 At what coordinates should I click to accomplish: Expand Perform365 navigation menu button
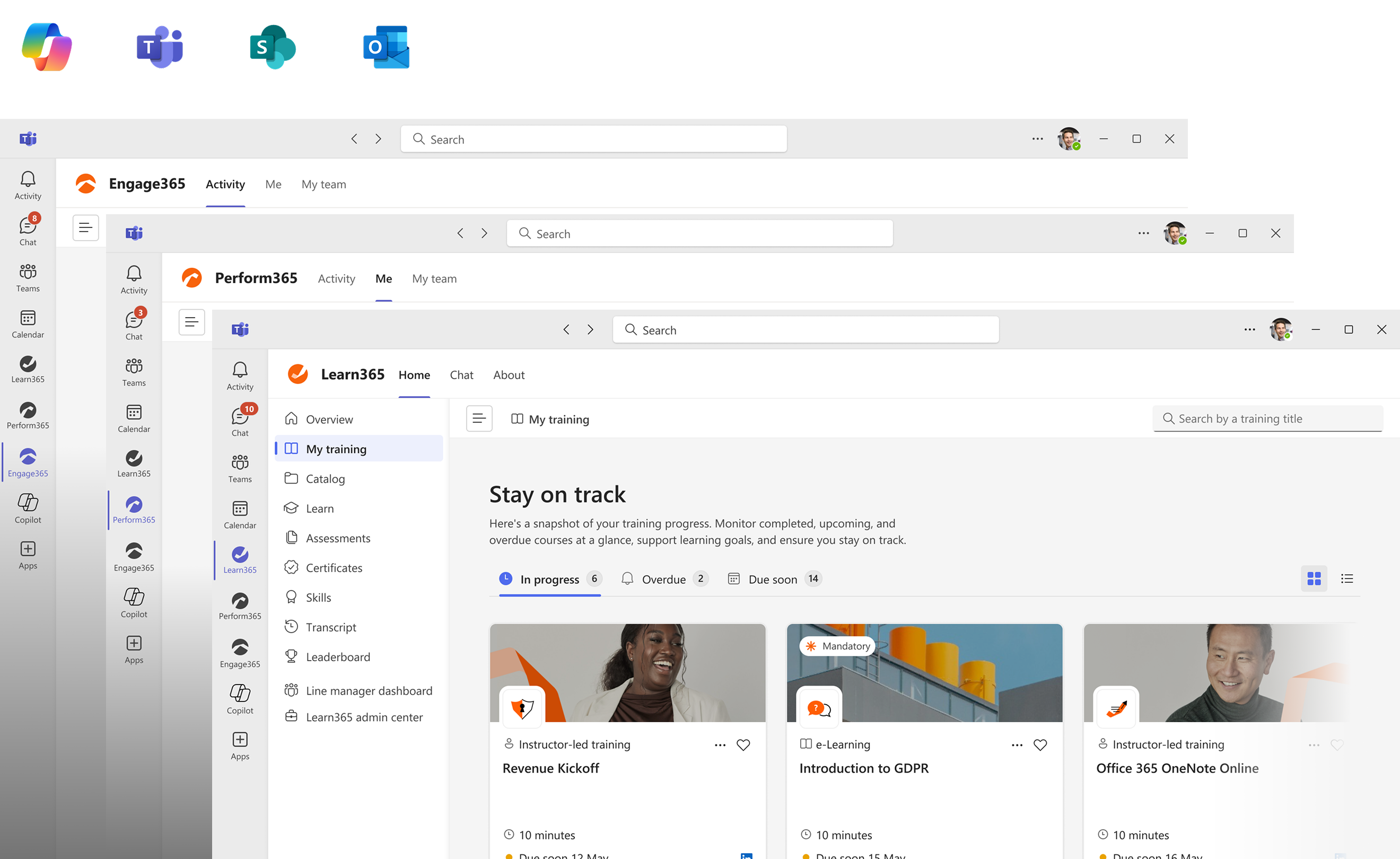[191, 322]
